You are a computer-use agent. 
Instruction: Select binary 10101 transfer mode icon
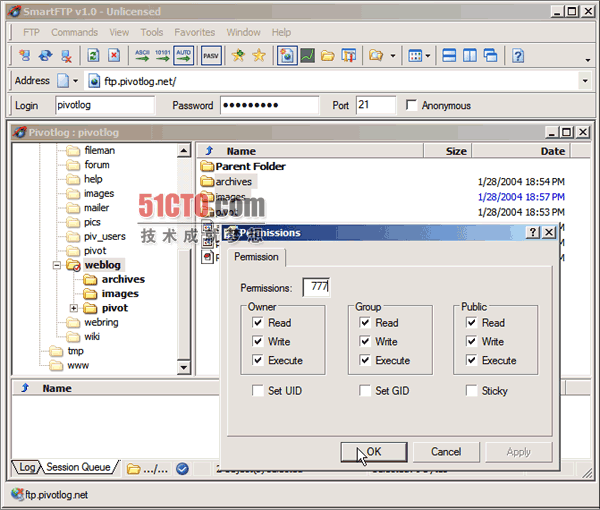coord(163,56)
